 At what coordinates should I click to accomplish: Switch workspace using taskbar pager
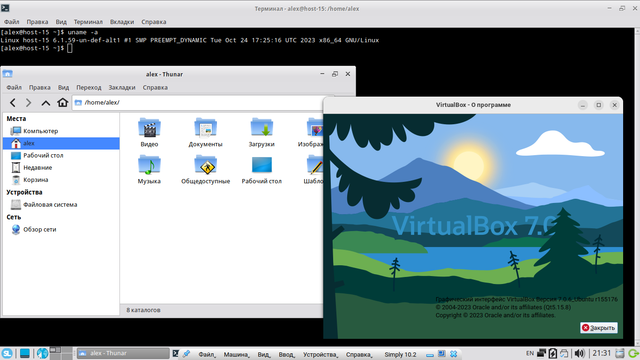pyautogui.click(x=61, y=353)
